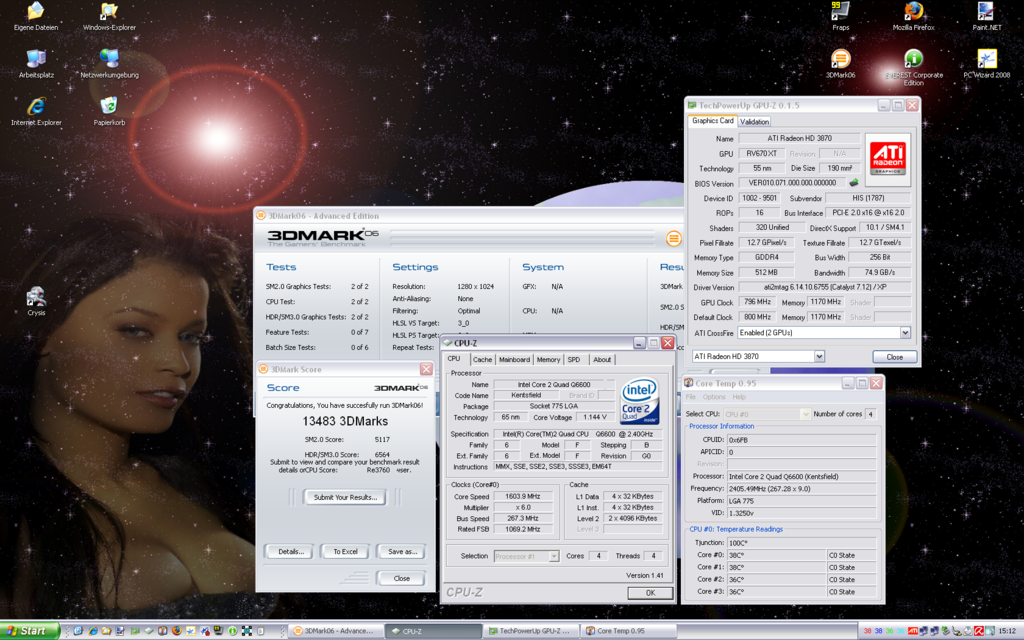The image size is (1024, 640).
Task: Click the 13483 3DMarks score text
Action: 345,421
